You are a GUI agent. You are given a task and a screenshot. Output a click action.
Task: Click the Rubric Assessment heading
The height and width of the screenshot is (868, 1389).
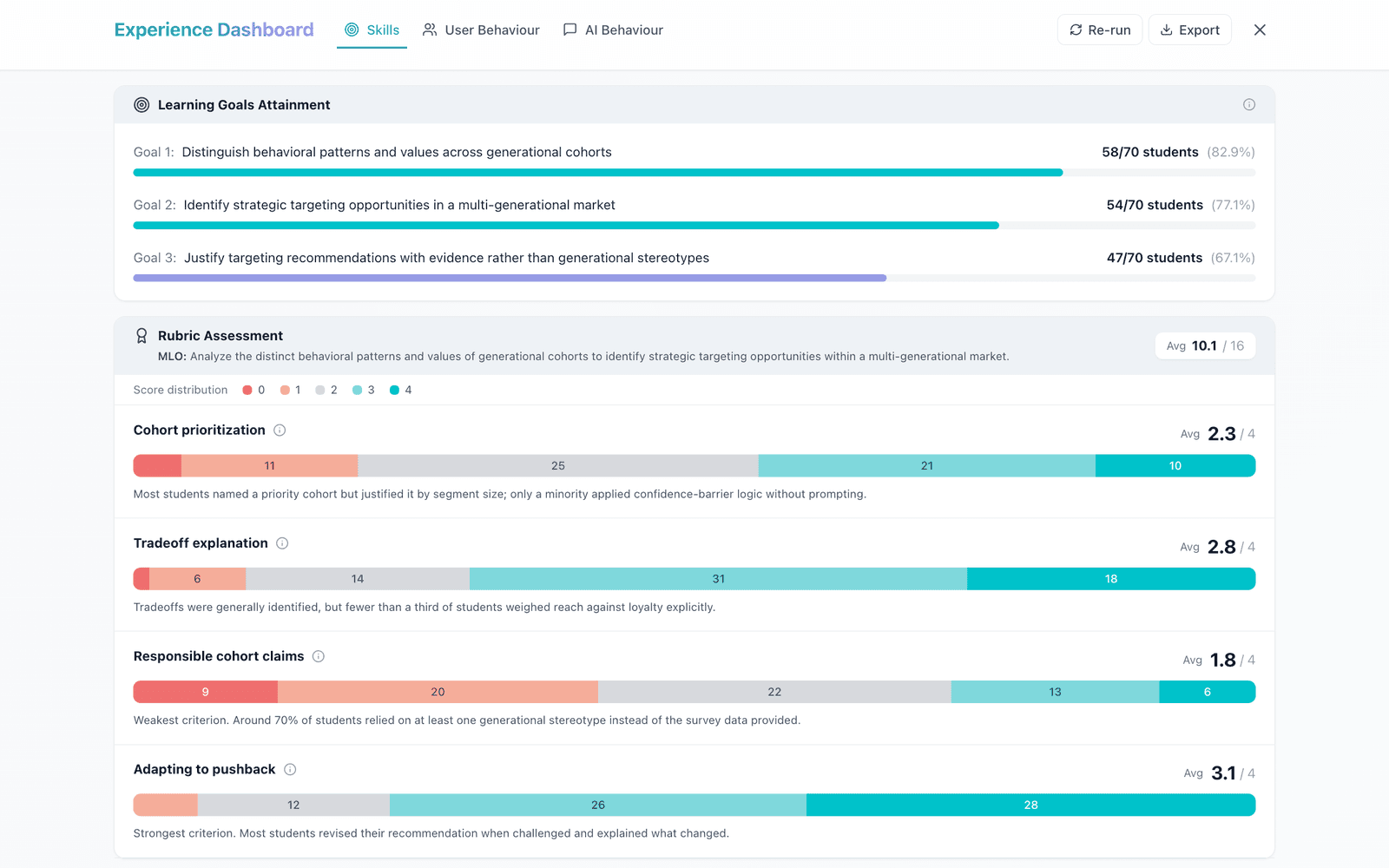[x=221, y=336]
